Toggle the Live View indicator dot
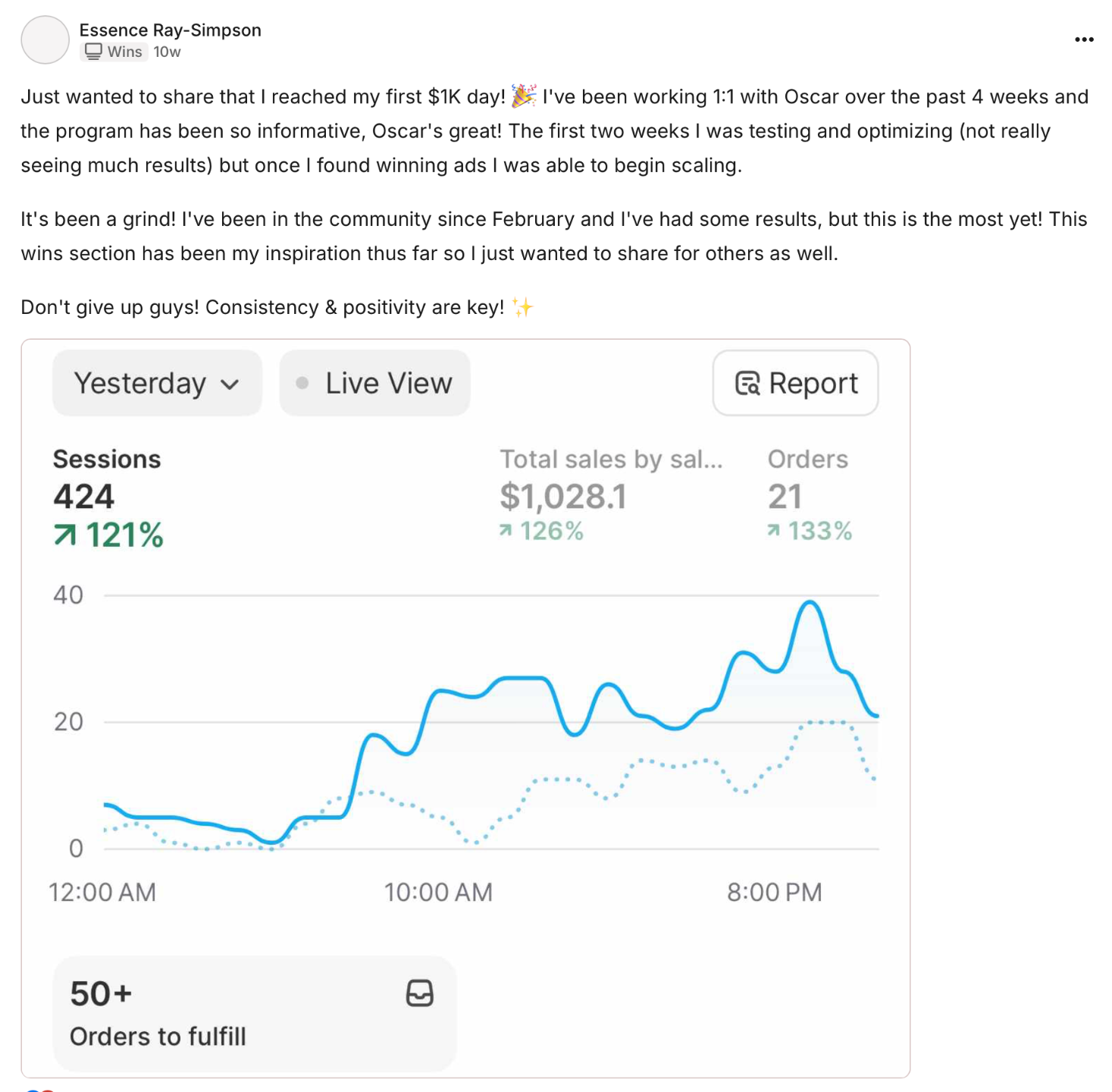Image resolution: width=1112 pixels, height=1092 pixels. pyautogui.click(x=302, y=383)
